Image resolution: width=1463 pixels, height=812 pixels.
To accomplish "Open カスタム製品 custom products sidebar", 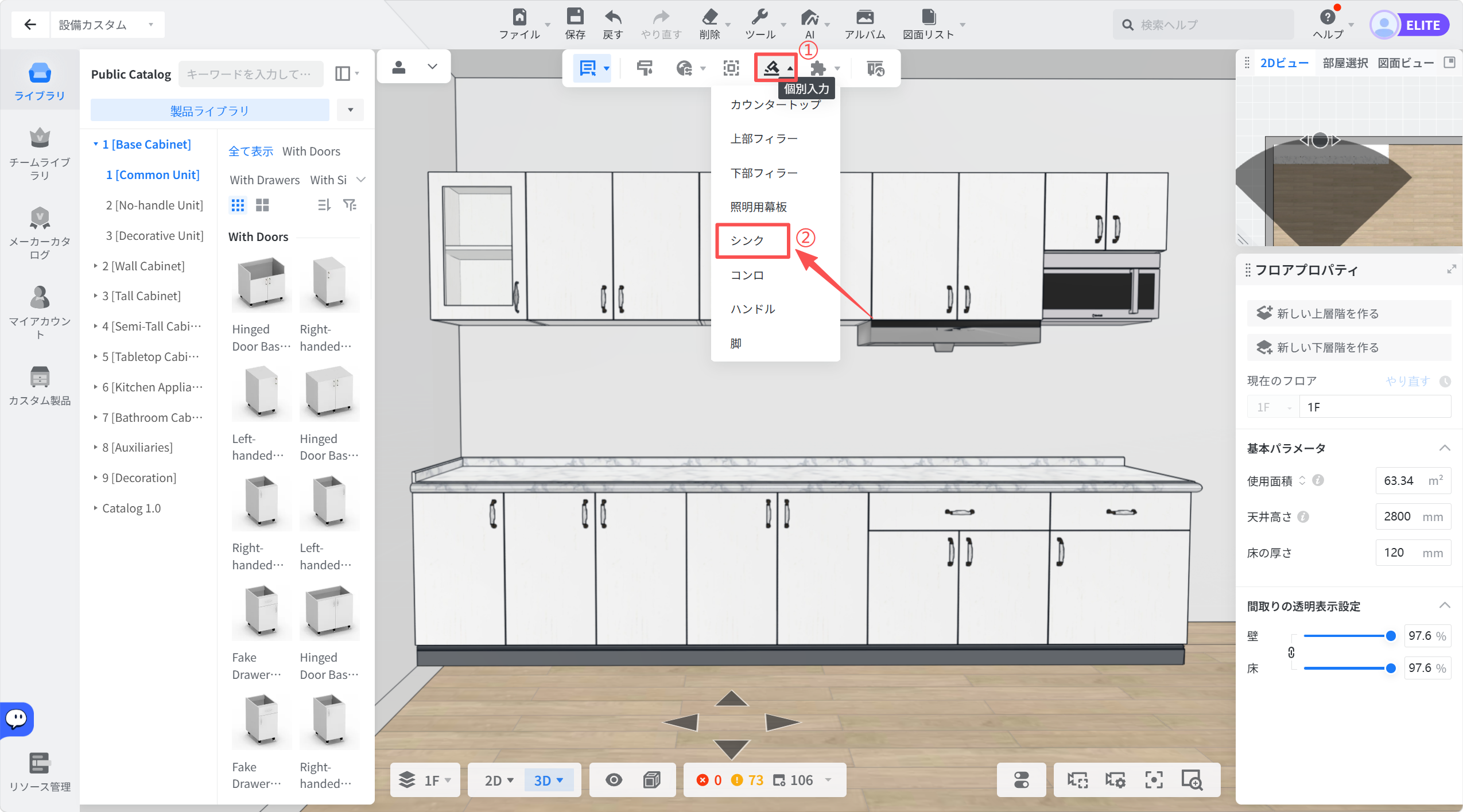I will pos(40,386).
